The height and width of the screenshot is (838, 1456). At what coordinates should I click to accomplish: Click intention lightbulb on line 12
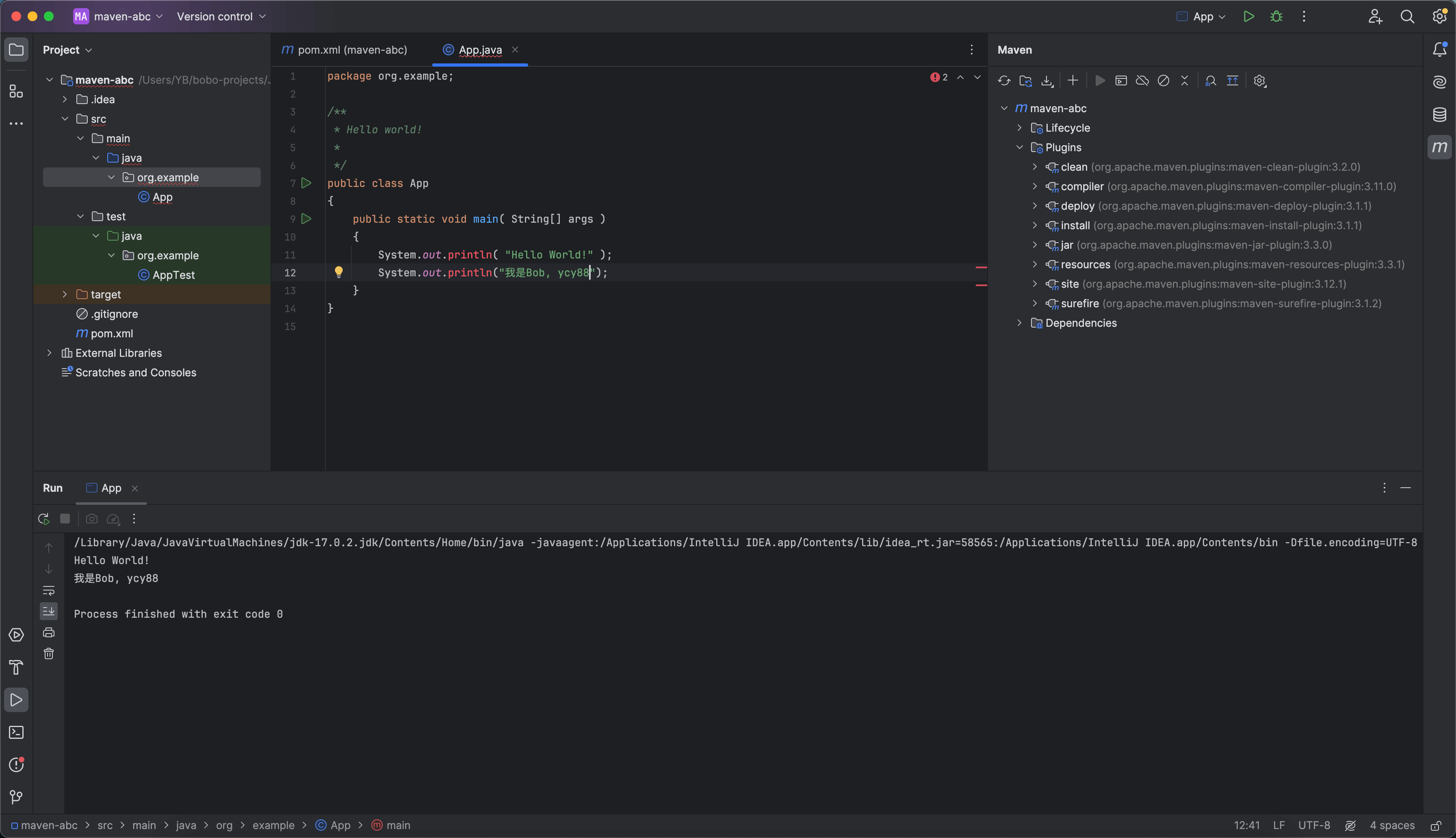point(339,271)
